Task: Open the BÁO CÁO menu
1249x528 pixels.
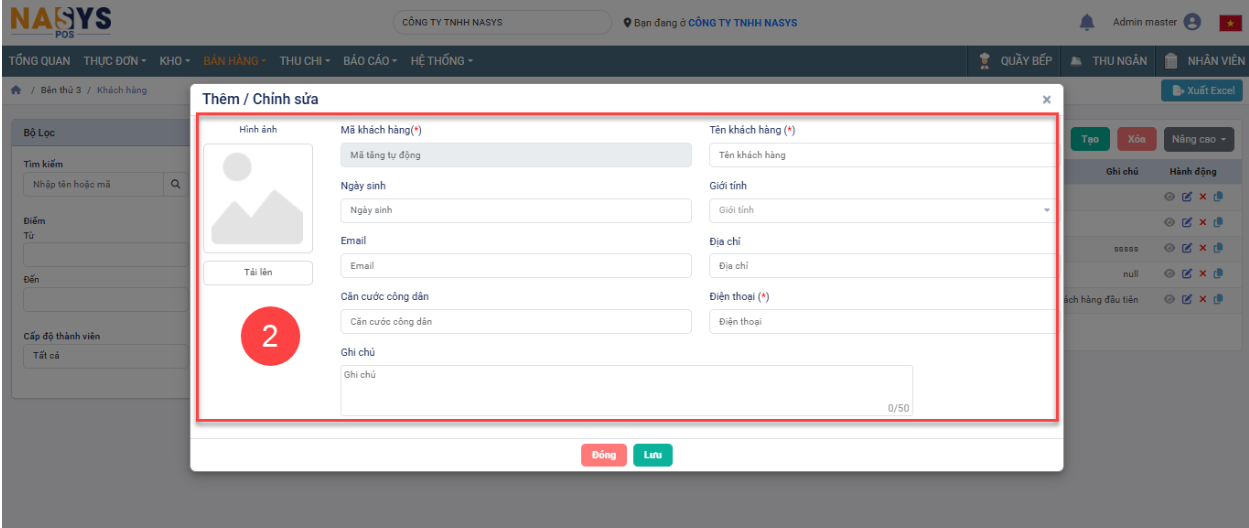Action: [x=369, y=61]
